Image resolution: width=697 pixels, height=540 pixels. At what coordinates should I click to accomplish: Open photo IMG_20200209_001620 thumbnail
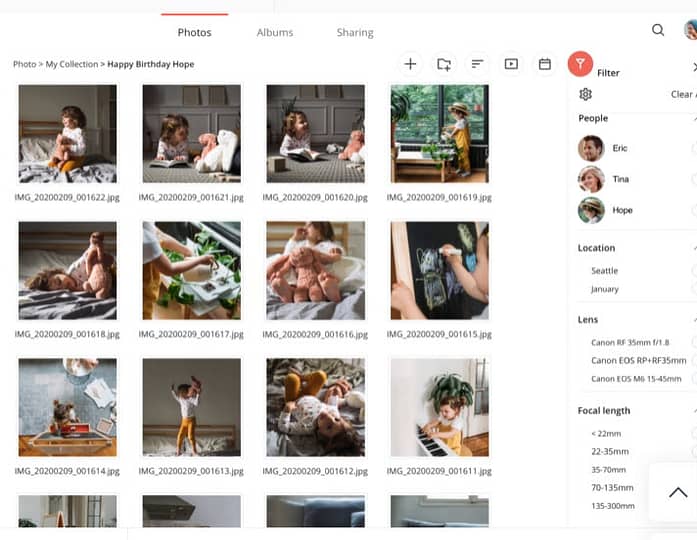pyautogui.click(x=316, y=134)
